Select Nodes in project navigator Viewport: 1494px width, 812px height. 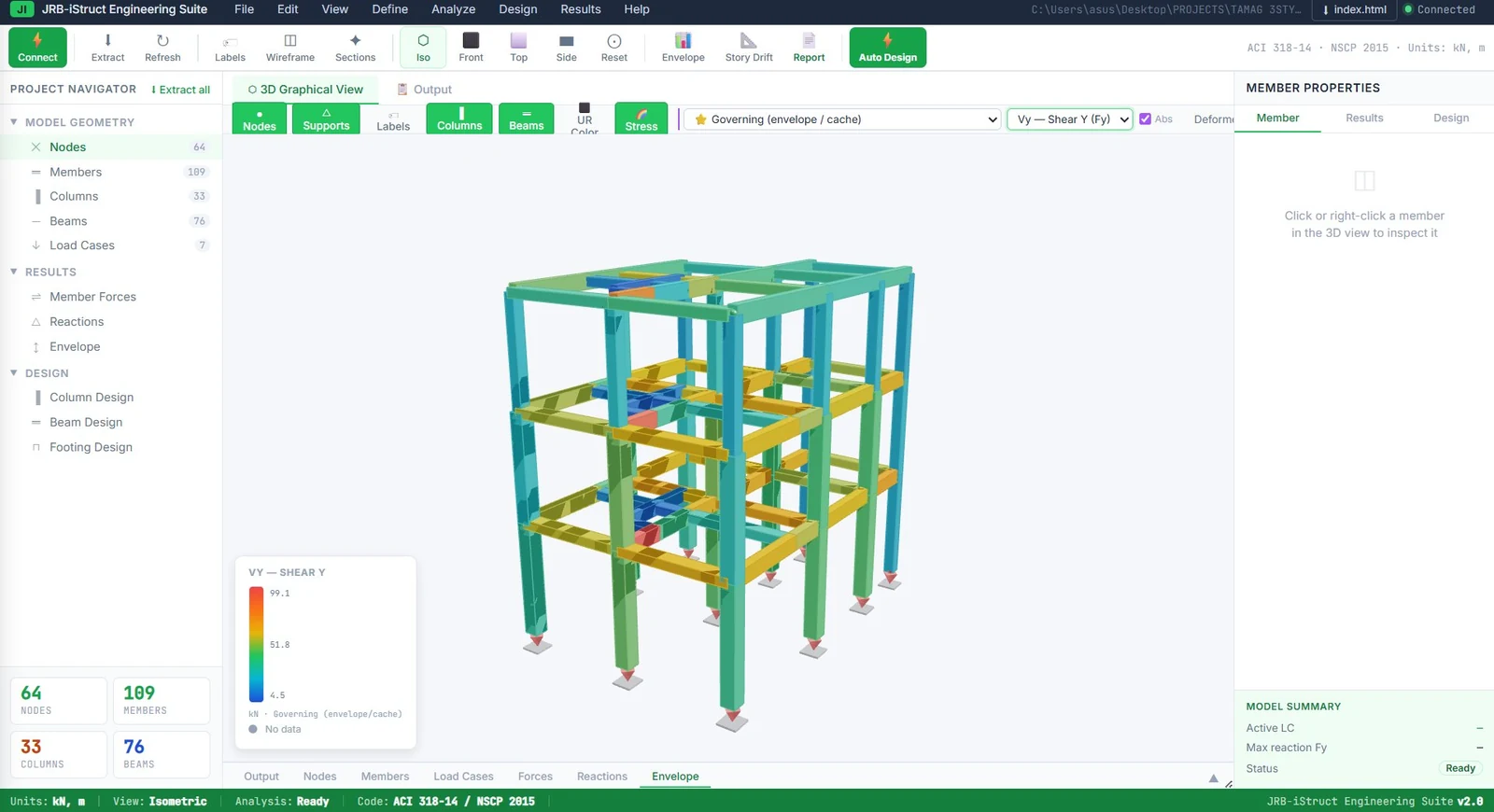(111, 147)
